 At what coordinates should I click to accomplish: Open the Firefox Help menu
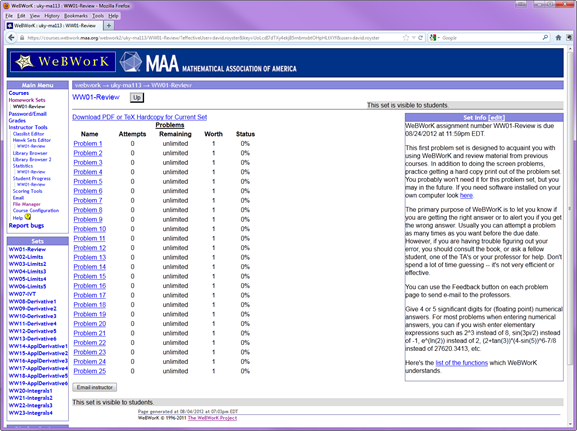113,16
